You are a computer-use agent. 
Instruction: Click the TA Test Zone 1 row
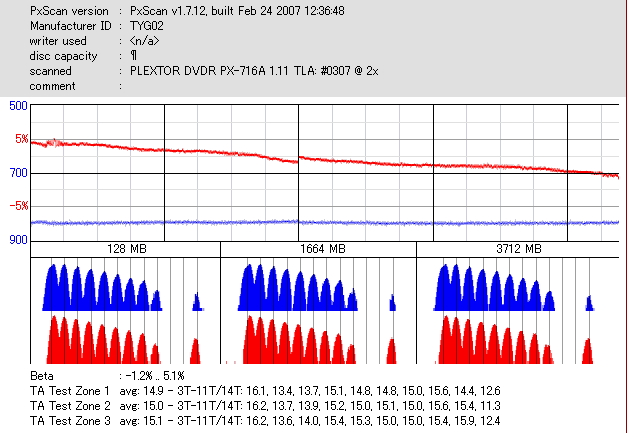(265, 391)
